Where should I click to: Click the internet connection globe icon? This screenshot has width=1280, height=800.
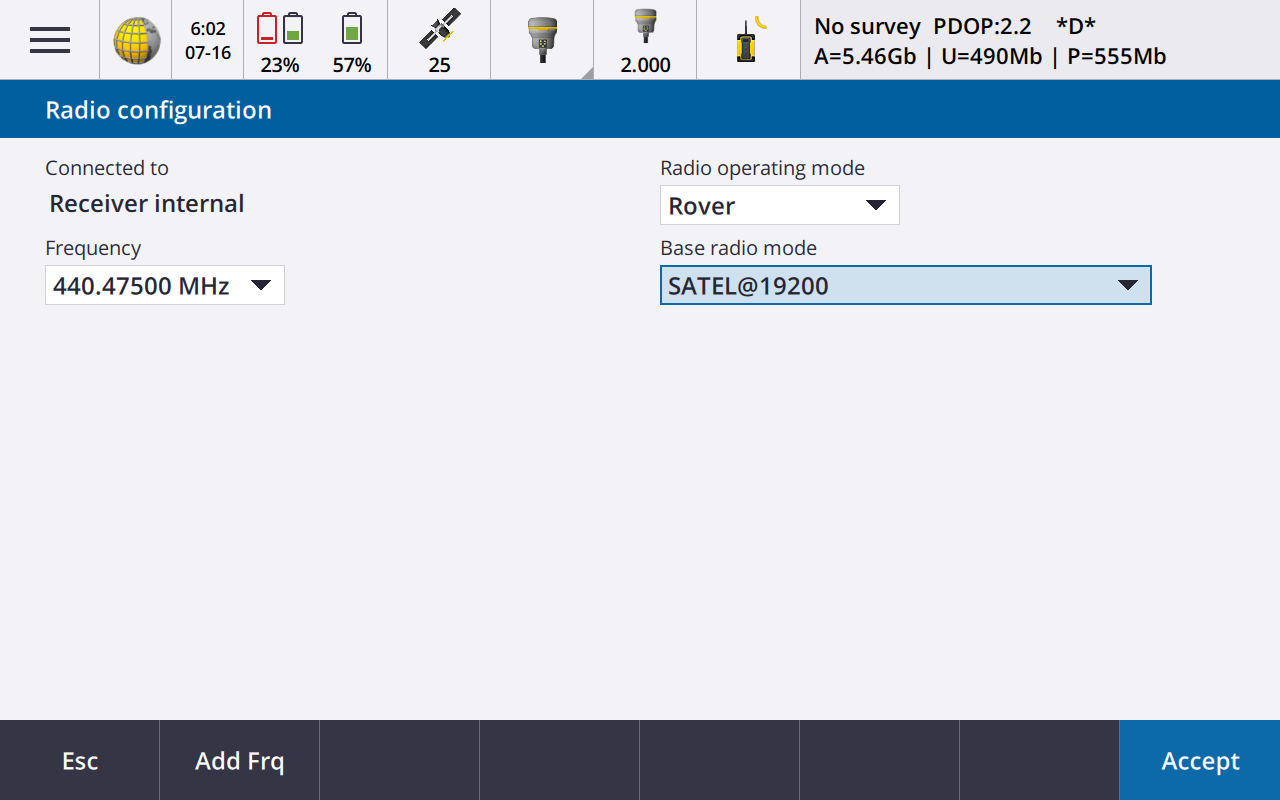[136, 39]
